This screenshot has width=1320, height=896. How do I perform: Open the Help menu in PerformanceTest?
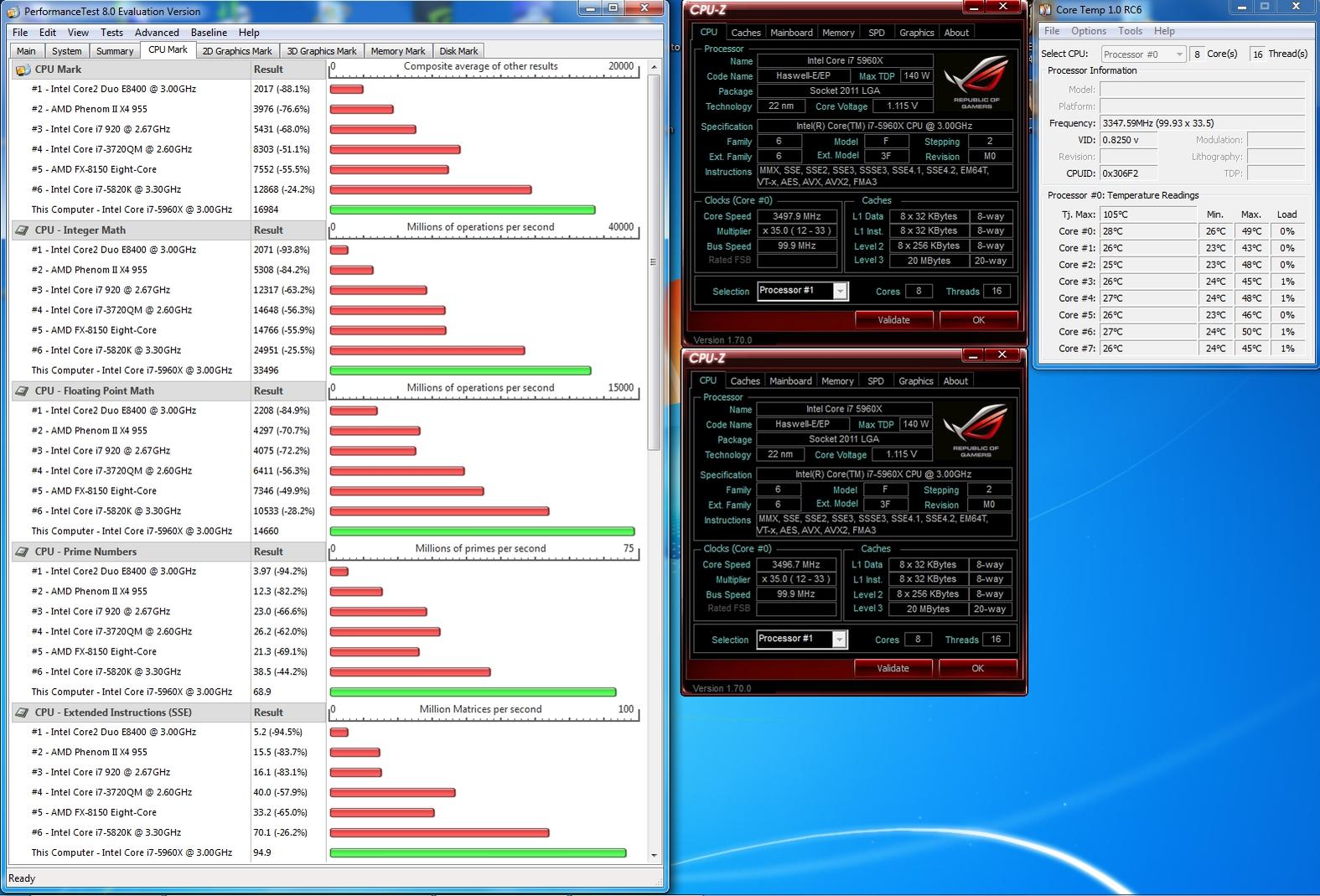click(249, 33)
